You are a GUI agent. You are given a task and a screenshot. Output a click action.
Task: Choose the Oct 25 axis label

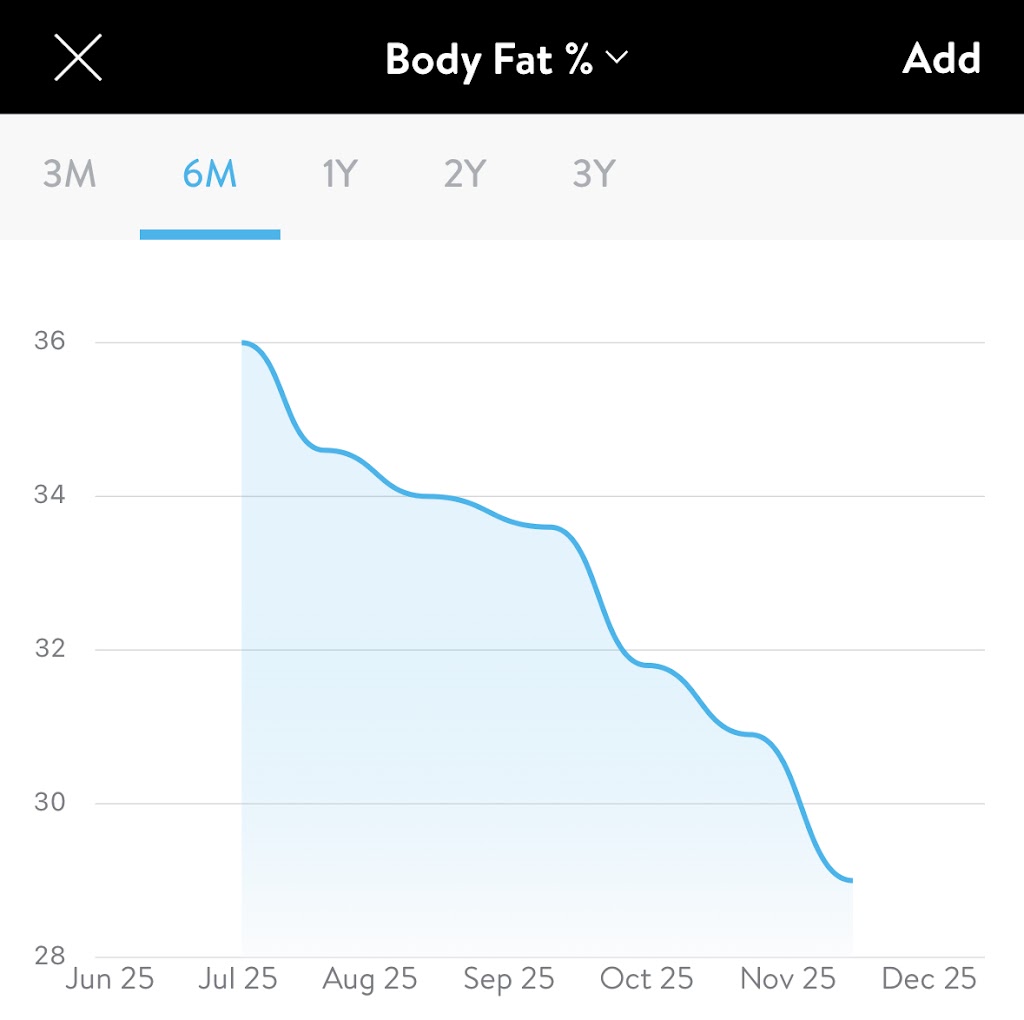646,978
